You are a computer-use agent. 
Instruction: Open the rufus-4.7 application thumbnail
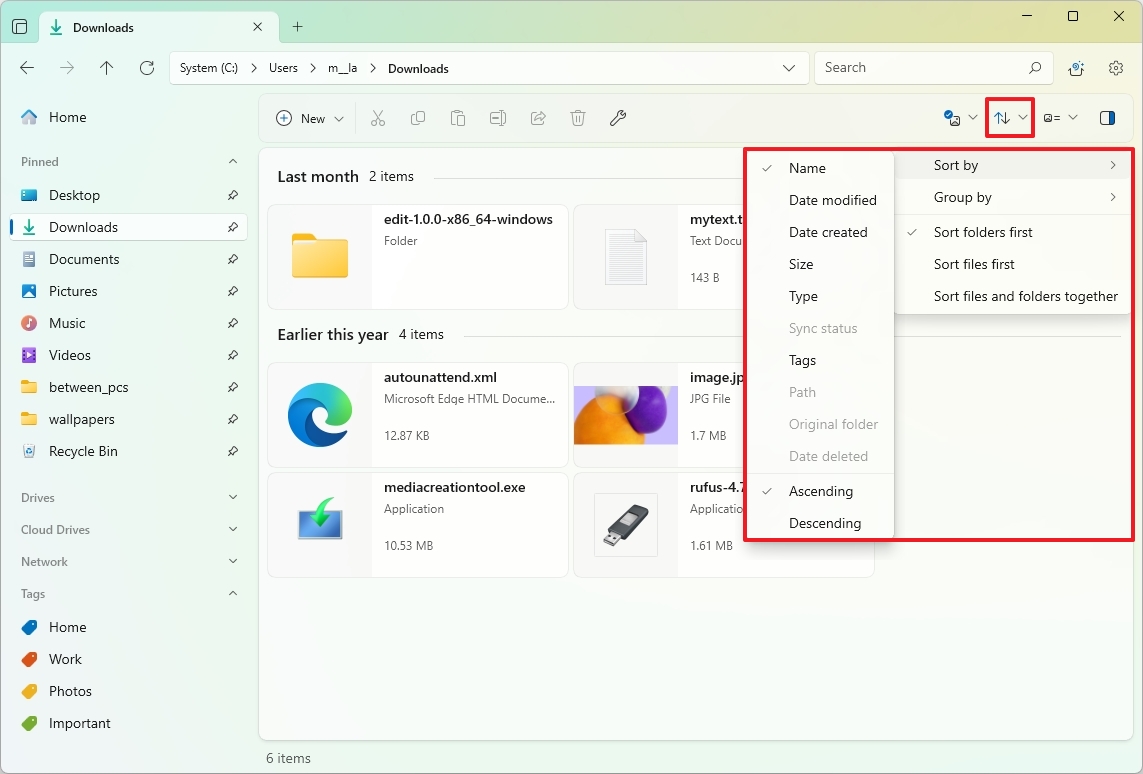click(x=625, y=524)
